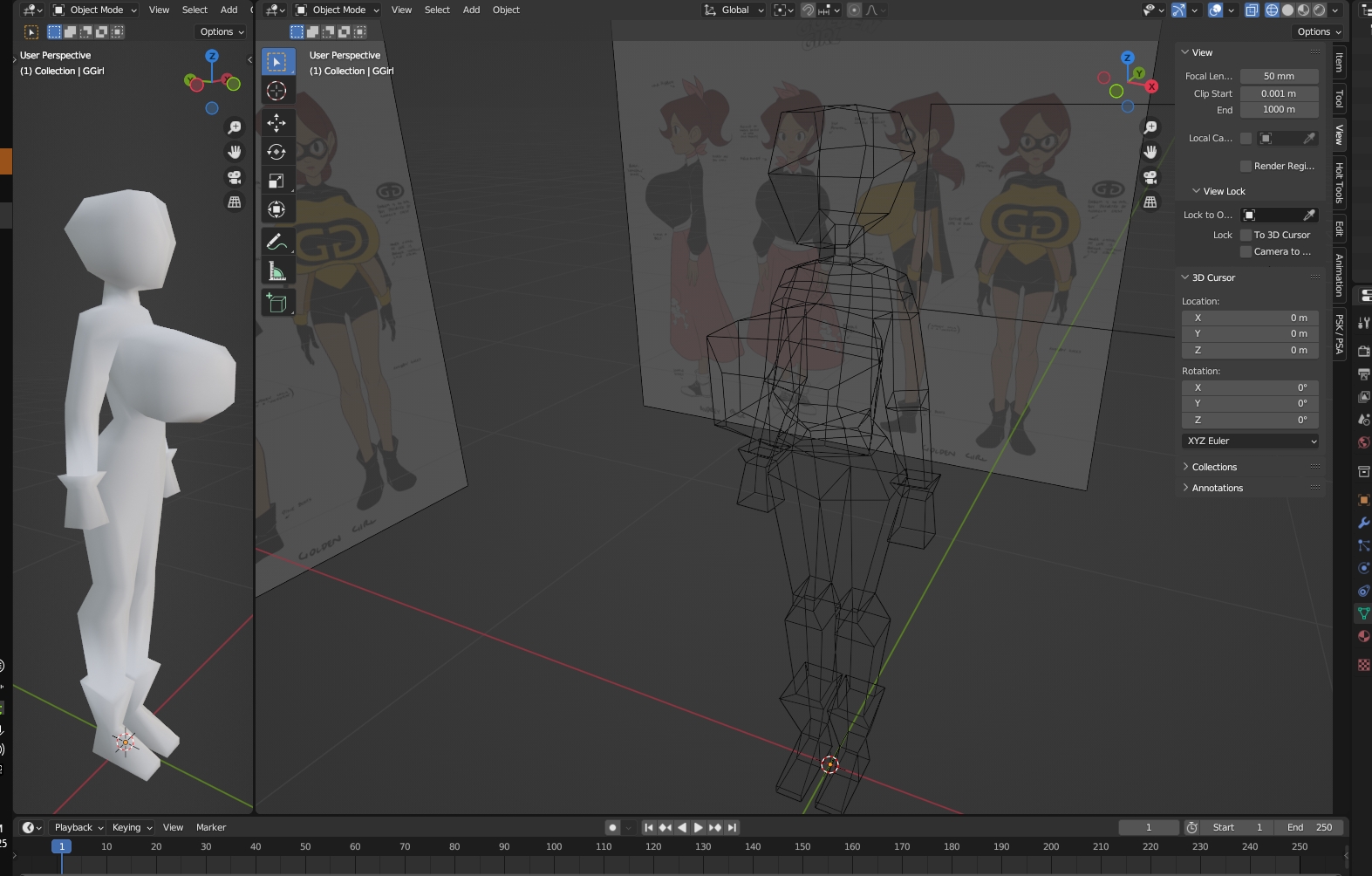Open the Global transform orientation dropdown
Image resolution: width=1372 pixels, height=876 pixels.
[734, 10]
